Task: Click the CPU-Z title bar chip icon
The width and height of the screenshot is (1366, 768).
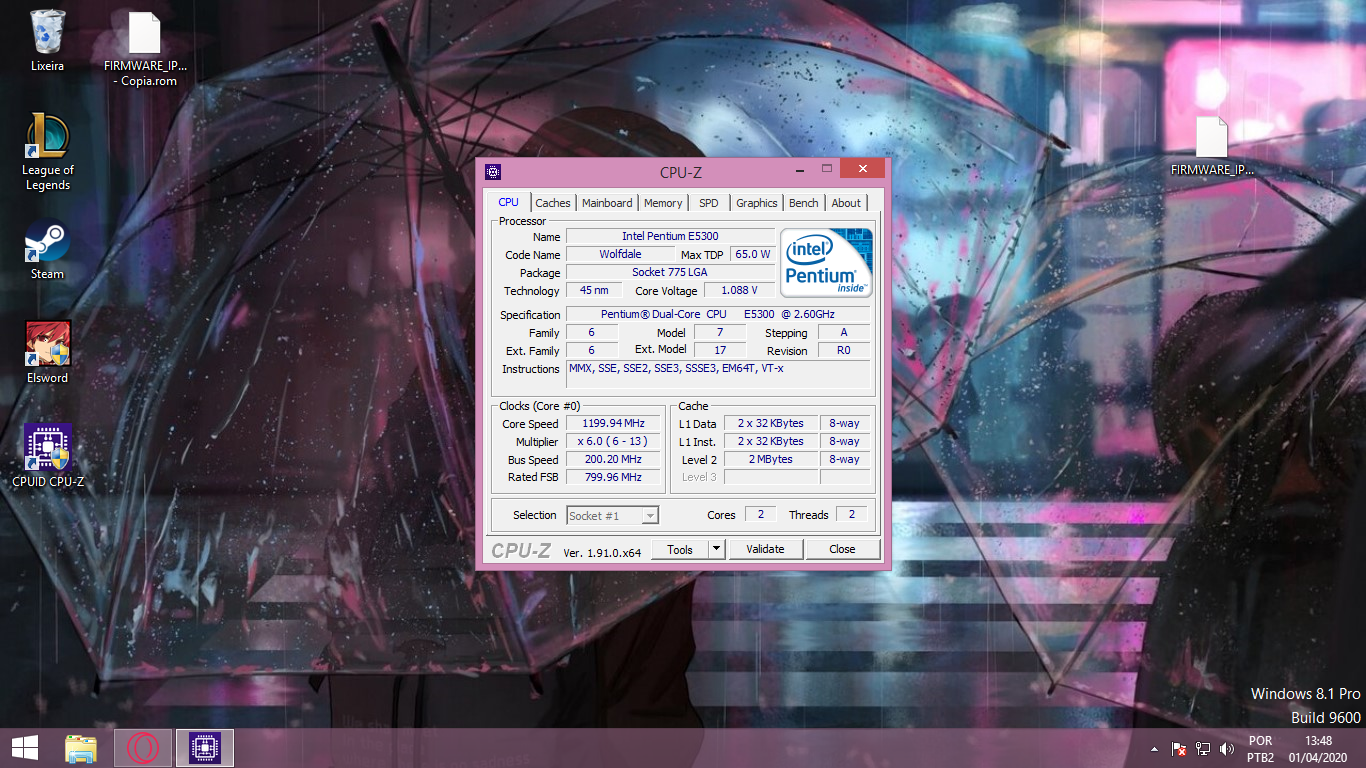Action: (x=493, y=171)
